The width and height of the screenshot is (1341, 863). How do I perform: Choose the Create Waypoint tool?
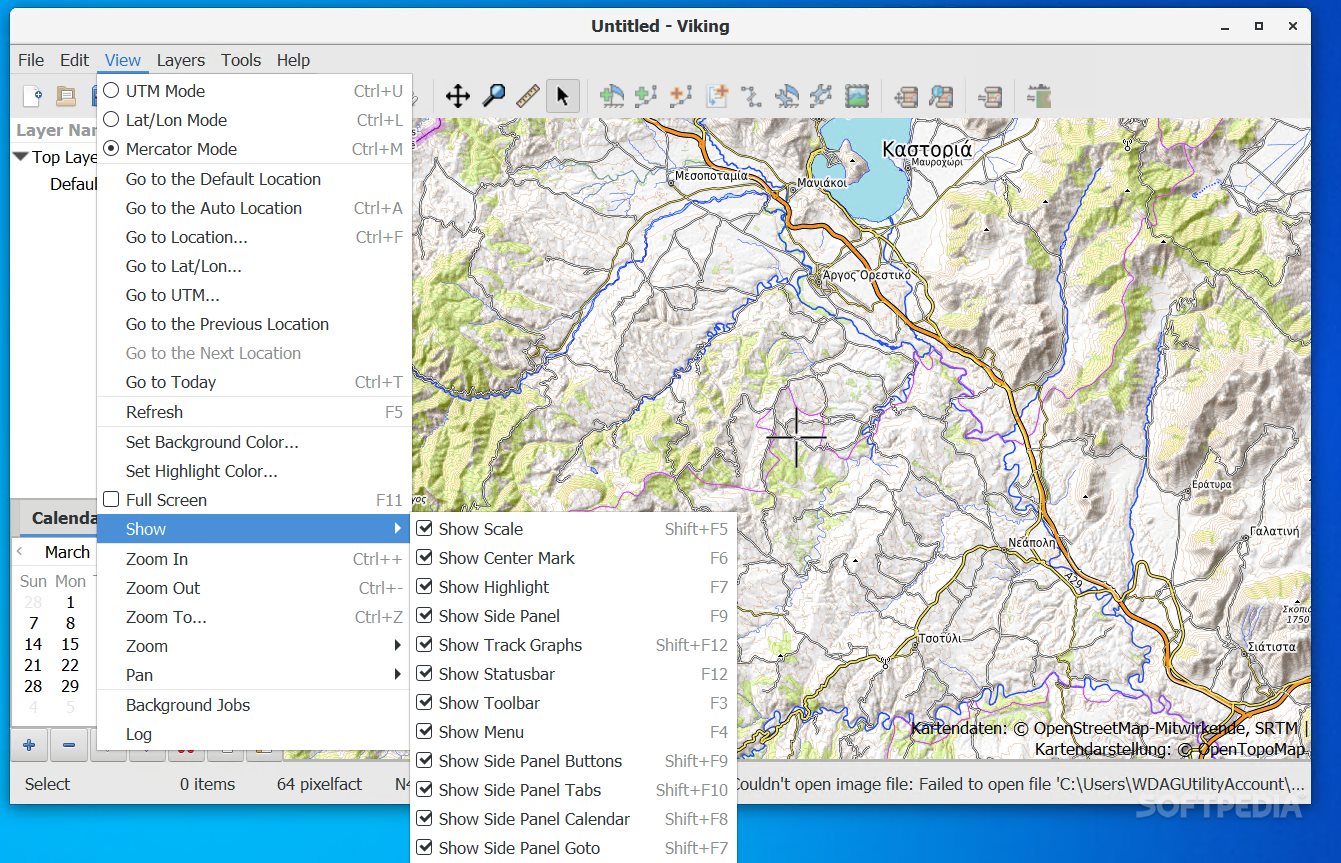coord(612,96)
